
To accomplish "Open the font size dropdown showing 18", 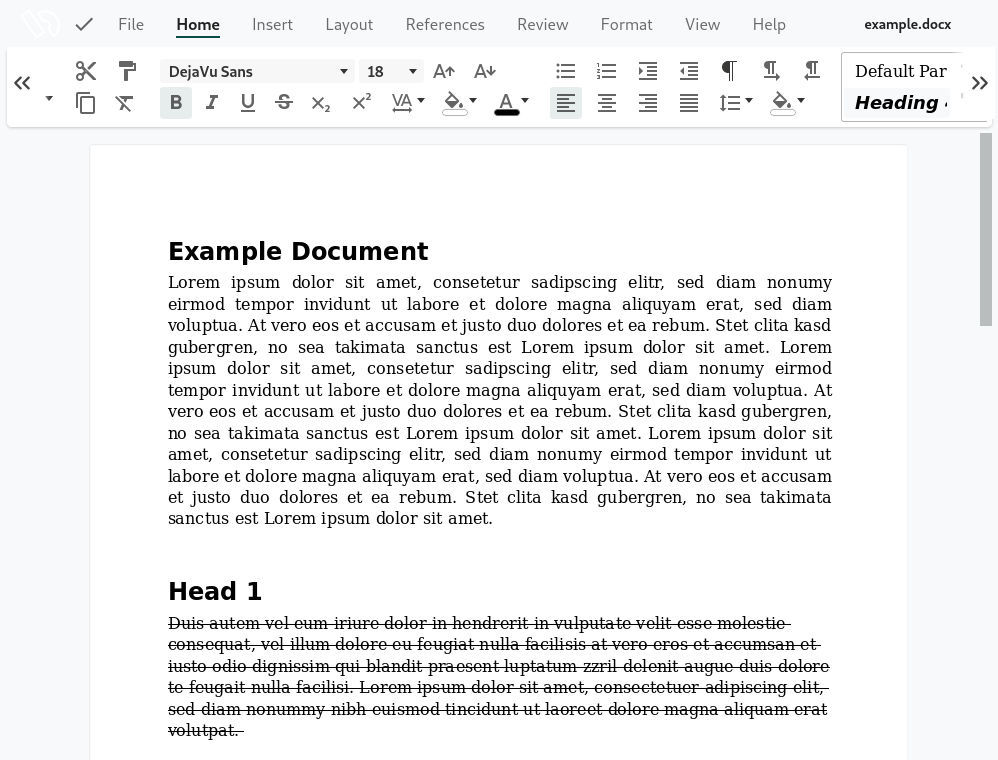I will [x=413, y=72].
